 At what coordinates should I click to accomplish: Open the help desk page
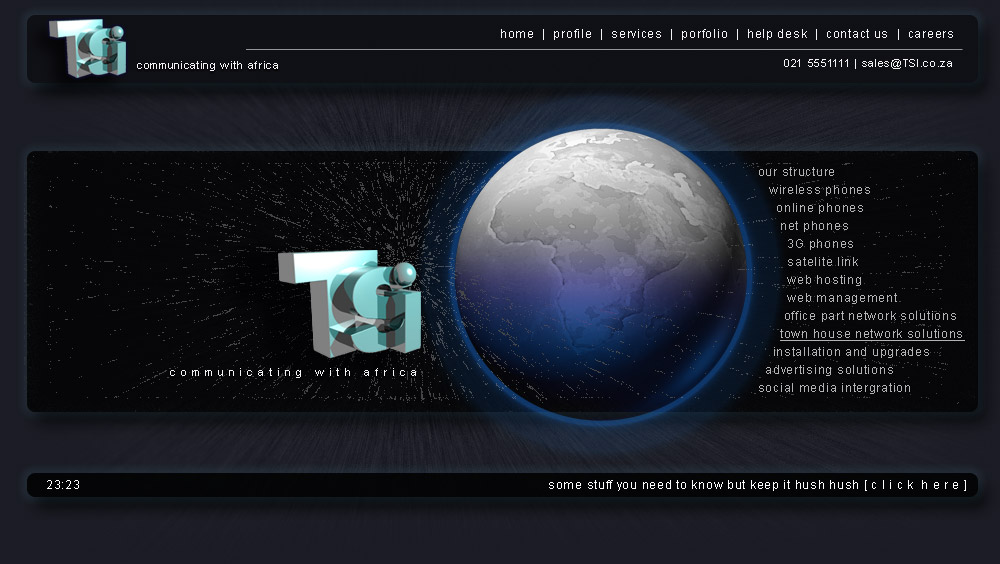(777, 34)
